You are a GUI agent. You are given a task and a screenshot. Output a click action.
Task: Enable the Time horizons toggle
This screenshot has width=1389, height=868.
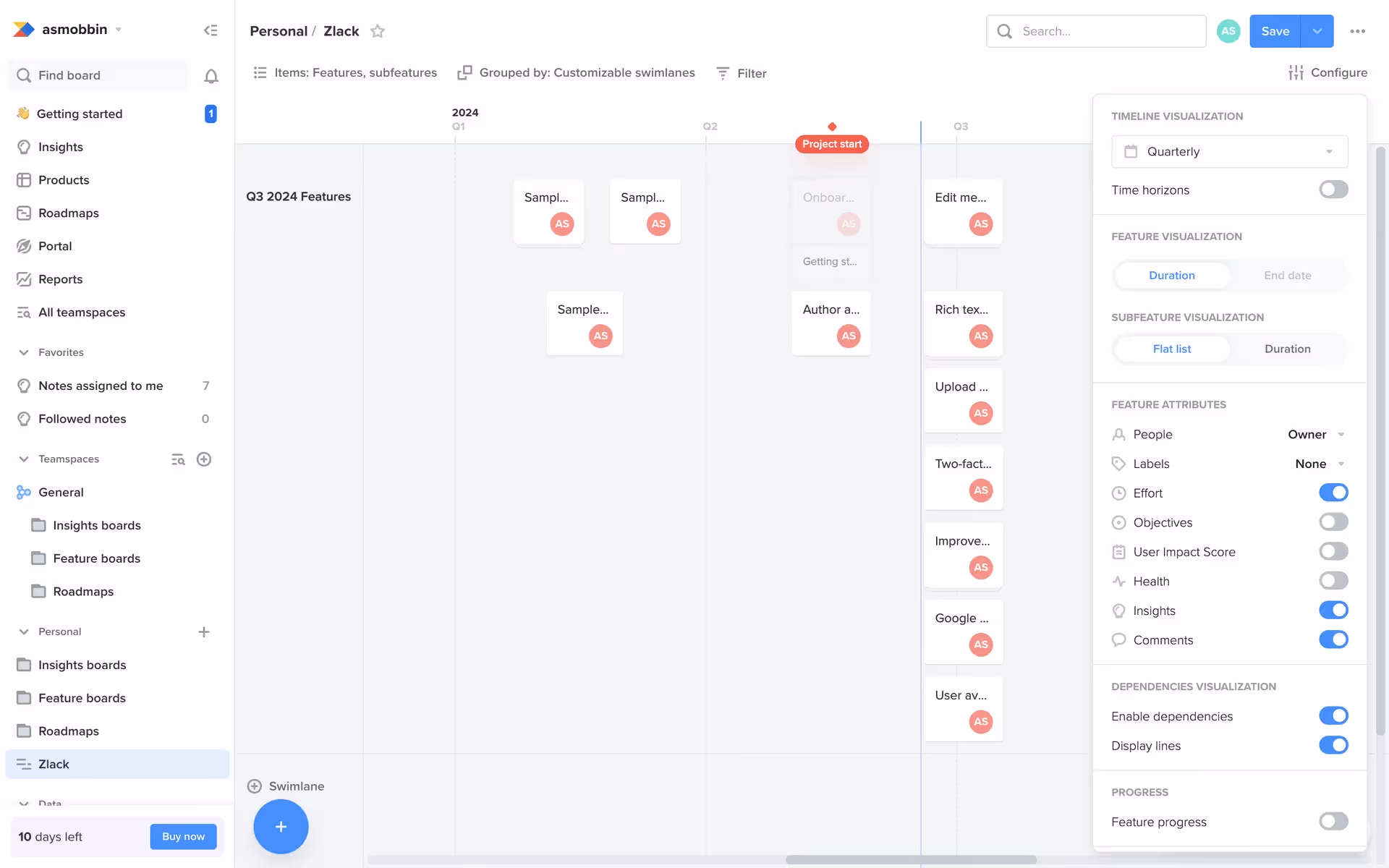(1333, 190)
